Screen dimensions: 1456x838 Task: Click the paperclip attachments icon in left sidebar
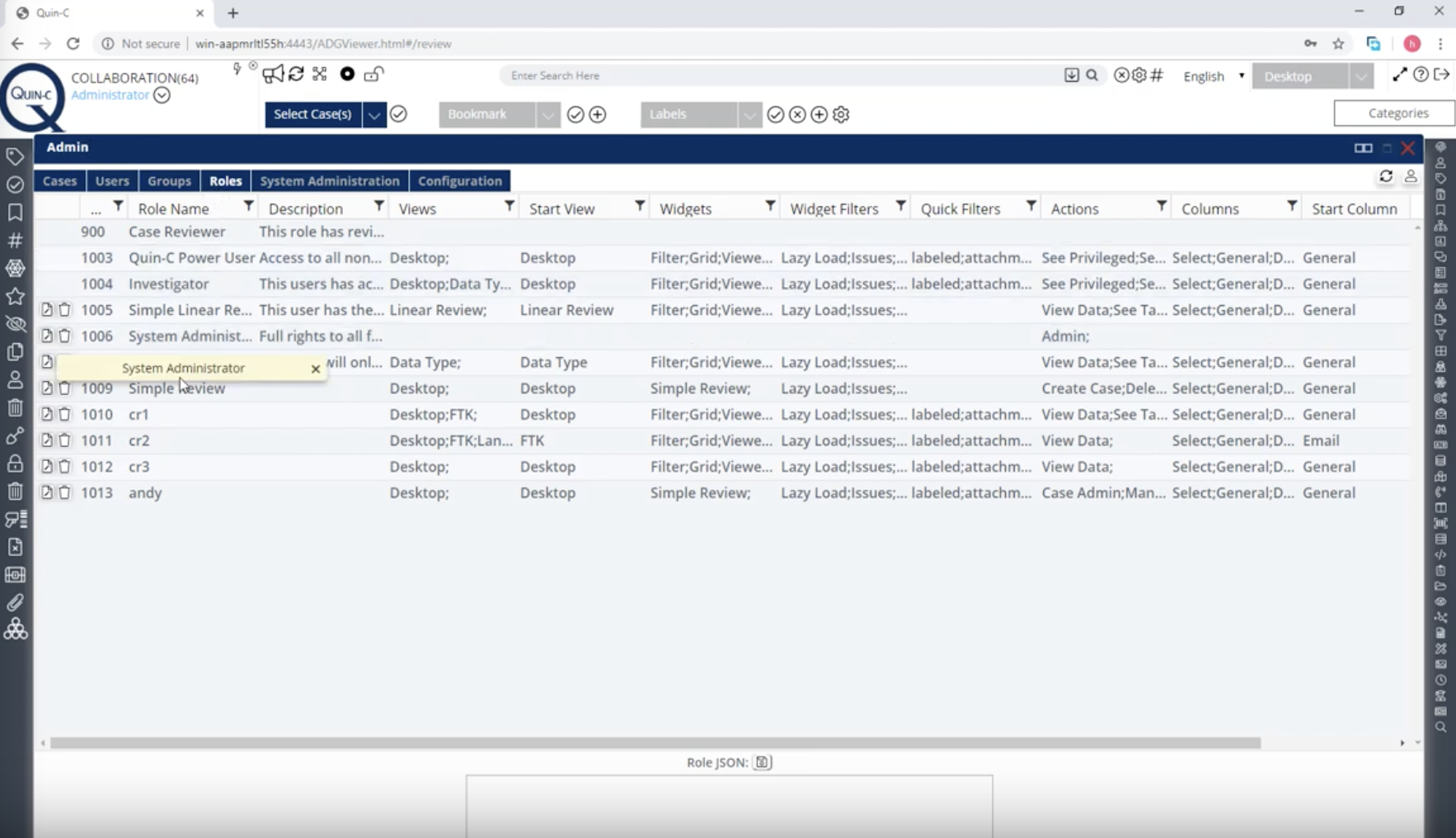15,603
